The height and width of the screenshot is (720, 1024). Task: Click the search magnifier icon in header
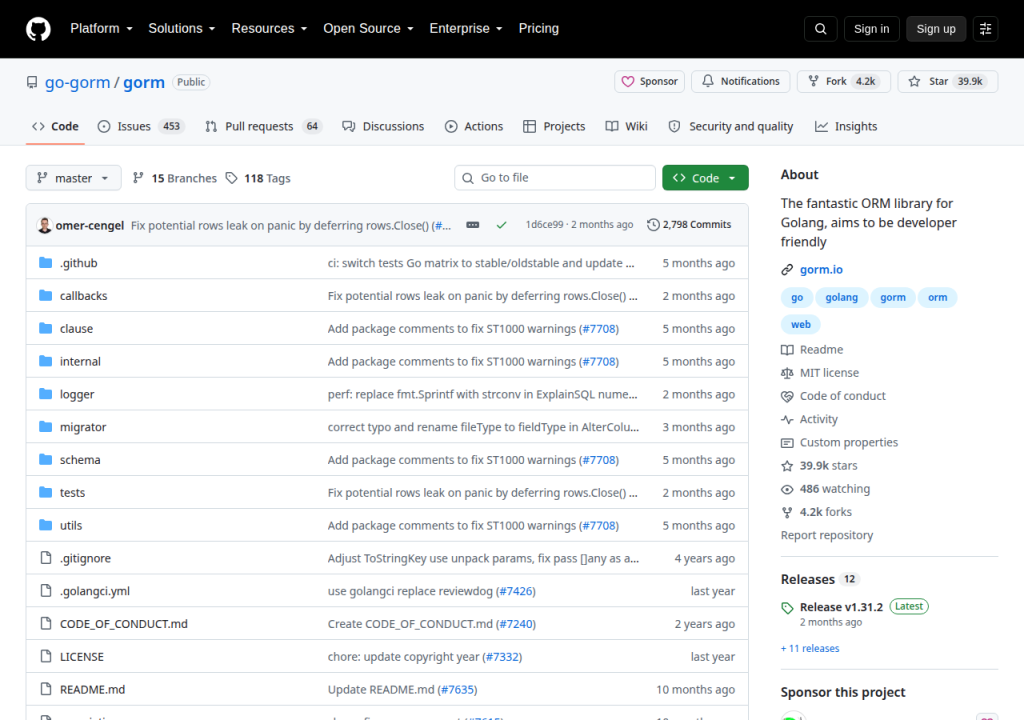(821, 29)
